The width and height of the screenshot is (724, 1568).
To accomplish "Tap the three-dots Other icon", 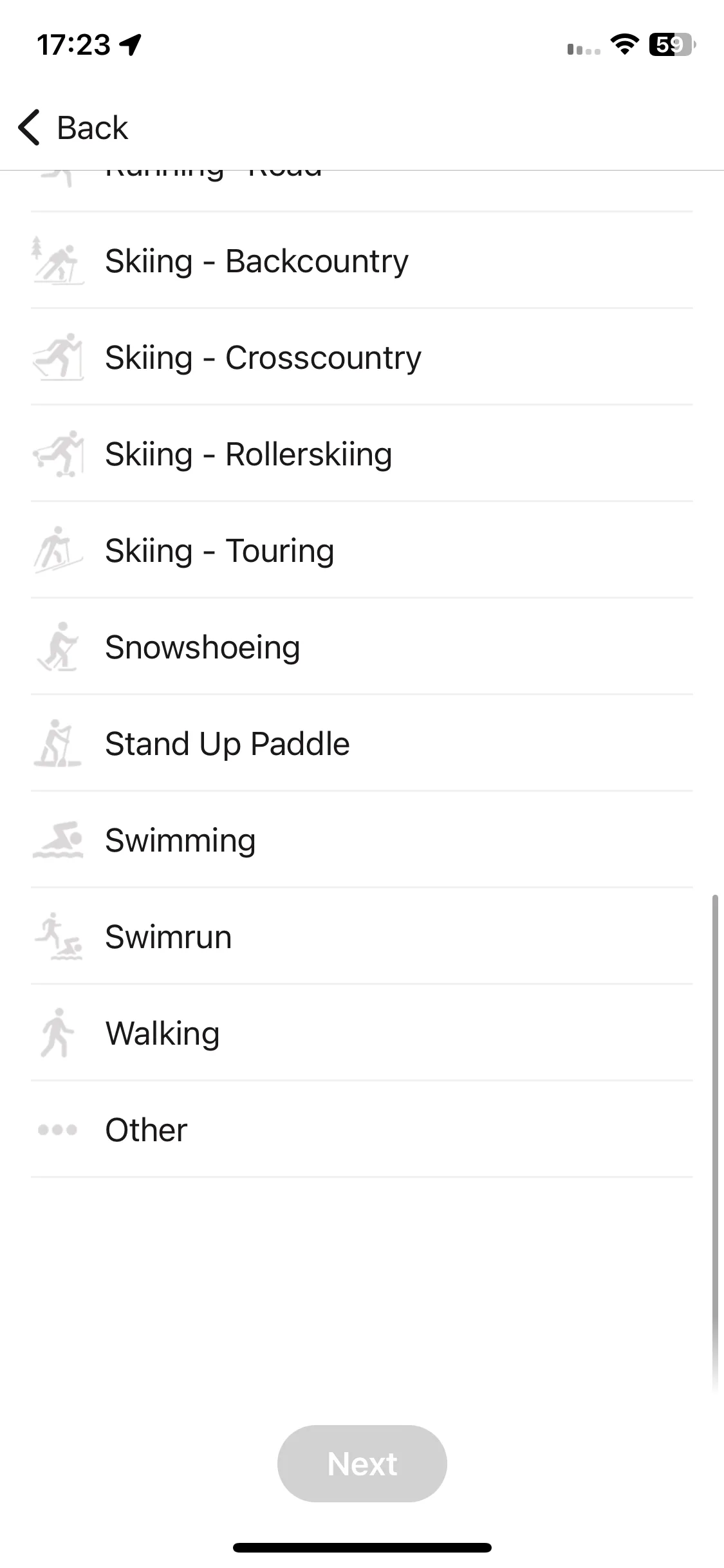I will [58, 1130].
